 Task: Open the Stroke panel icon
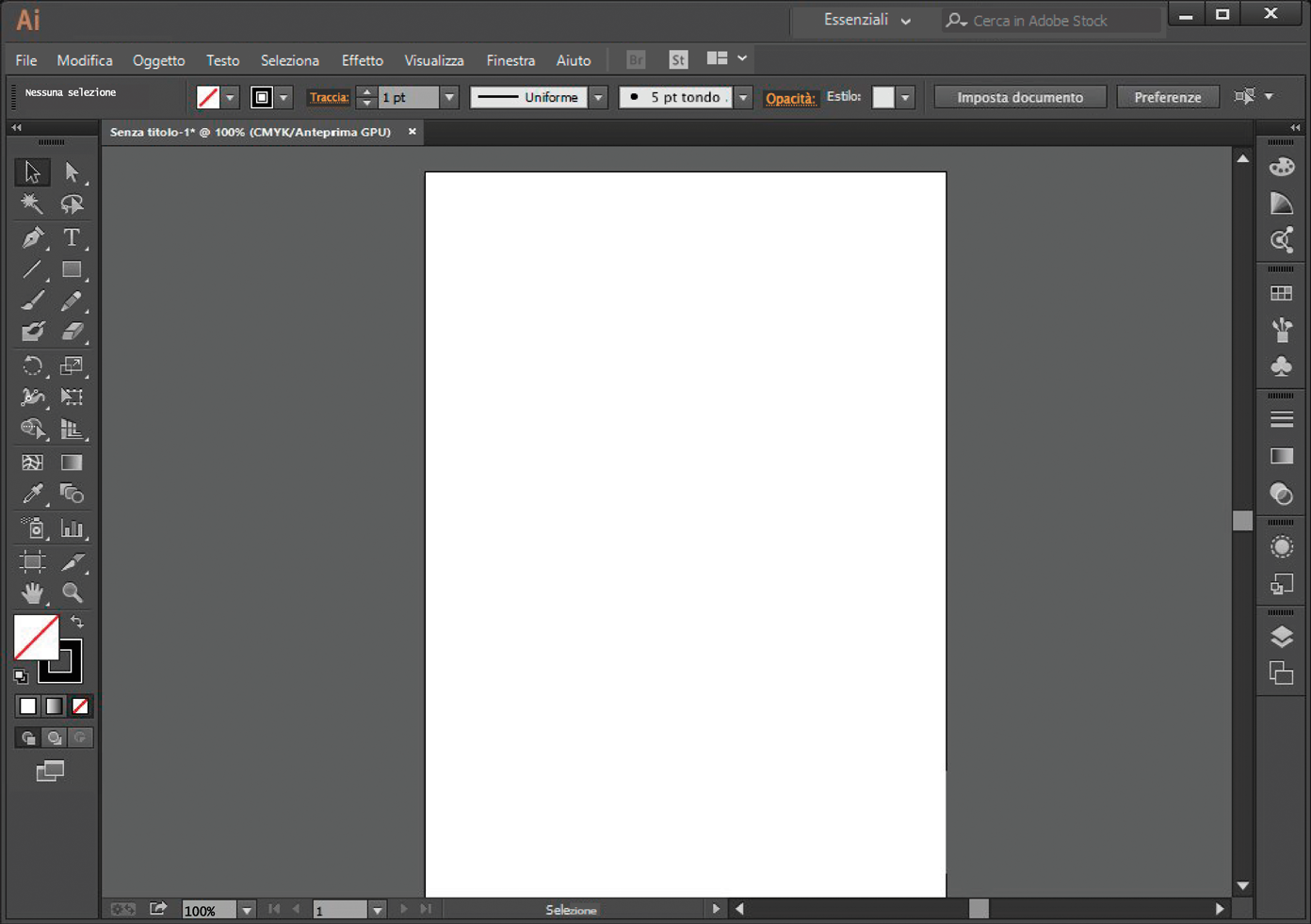pos(1281,419)
